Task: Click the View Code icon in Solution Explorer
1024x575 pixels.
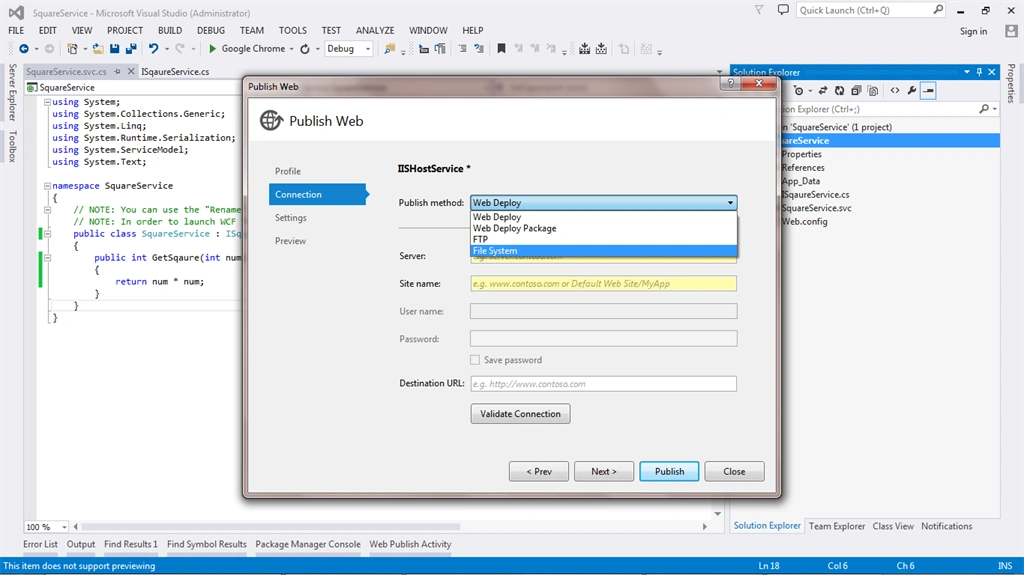Action: pyautogui.click(x=895, y=91)
